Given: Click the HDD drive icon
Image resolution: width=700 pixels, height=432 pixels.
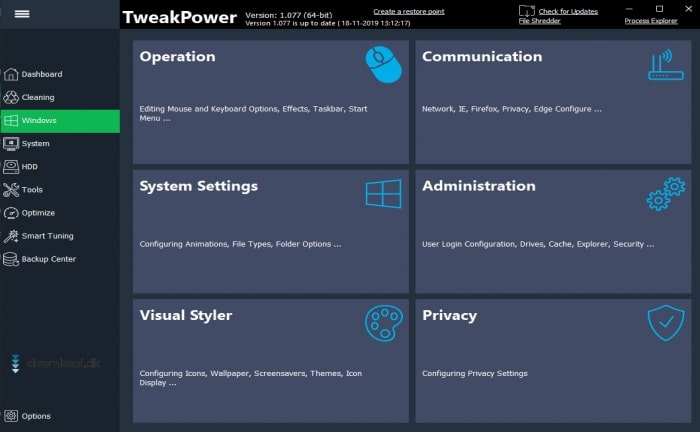Looking at the screenshot, I should coord(11,167).
